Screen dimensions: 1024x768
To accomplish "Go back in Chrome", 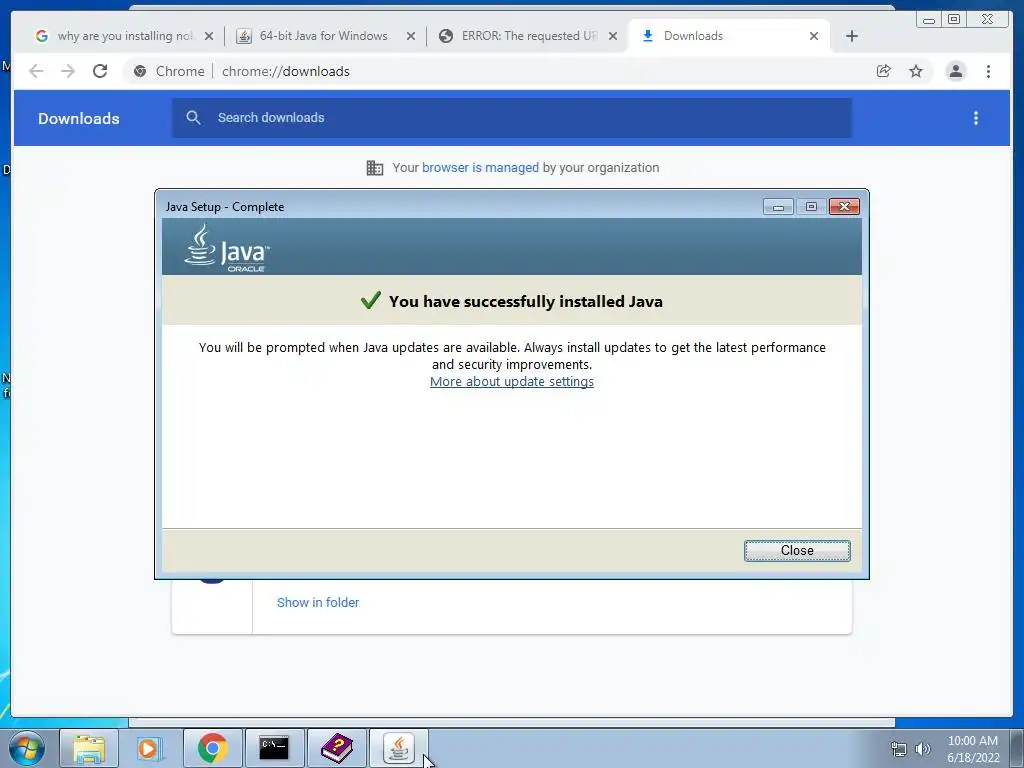I will 36,71.
